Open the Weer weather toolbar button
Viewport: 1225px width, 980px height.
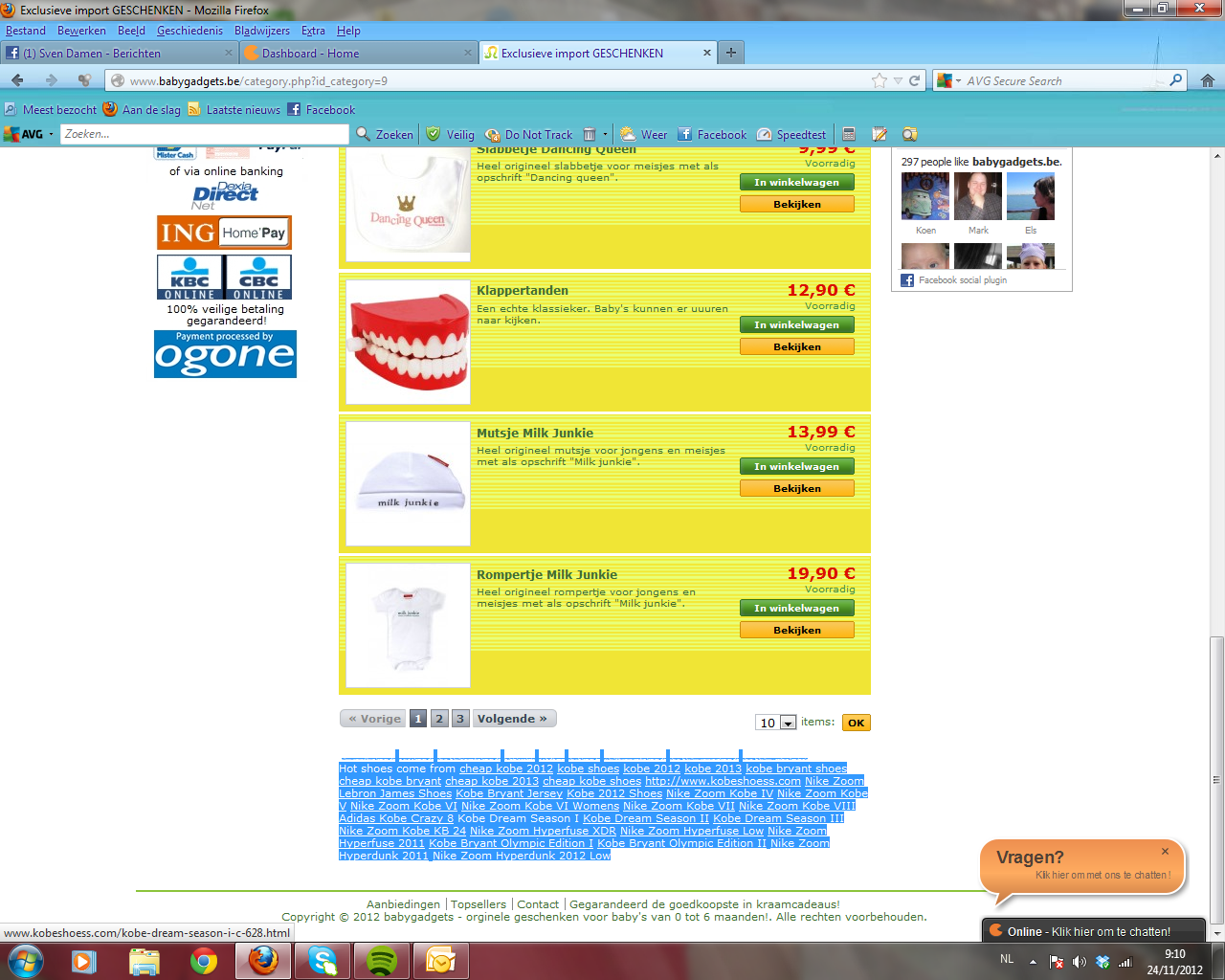point(643,135)
